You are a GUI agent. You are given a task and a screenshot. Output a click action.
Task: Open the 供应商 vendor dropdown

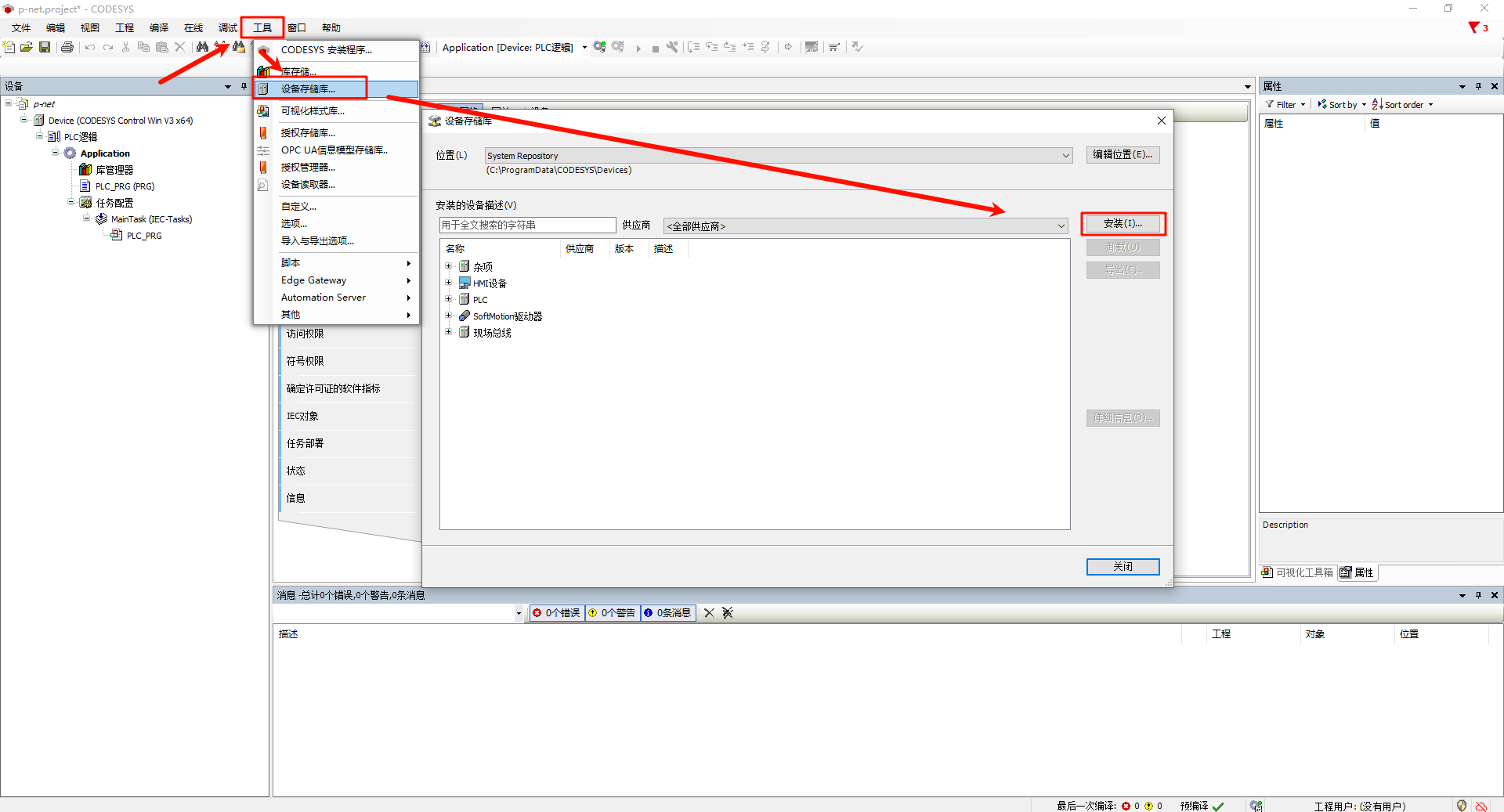(x=866, y=226)
